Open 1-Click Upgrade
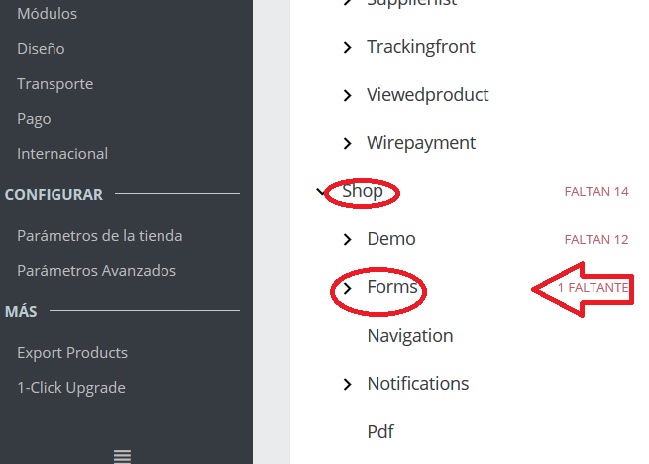The width and height of the screenshot is (649, 464). point(71,388)
